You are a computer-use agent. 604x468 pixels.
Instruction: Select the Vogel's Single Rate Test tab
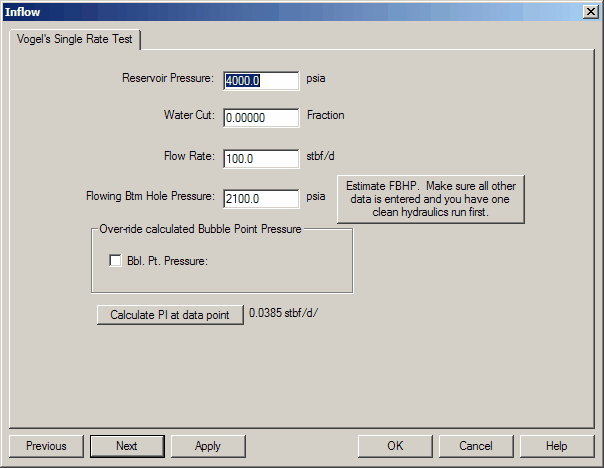75,39
